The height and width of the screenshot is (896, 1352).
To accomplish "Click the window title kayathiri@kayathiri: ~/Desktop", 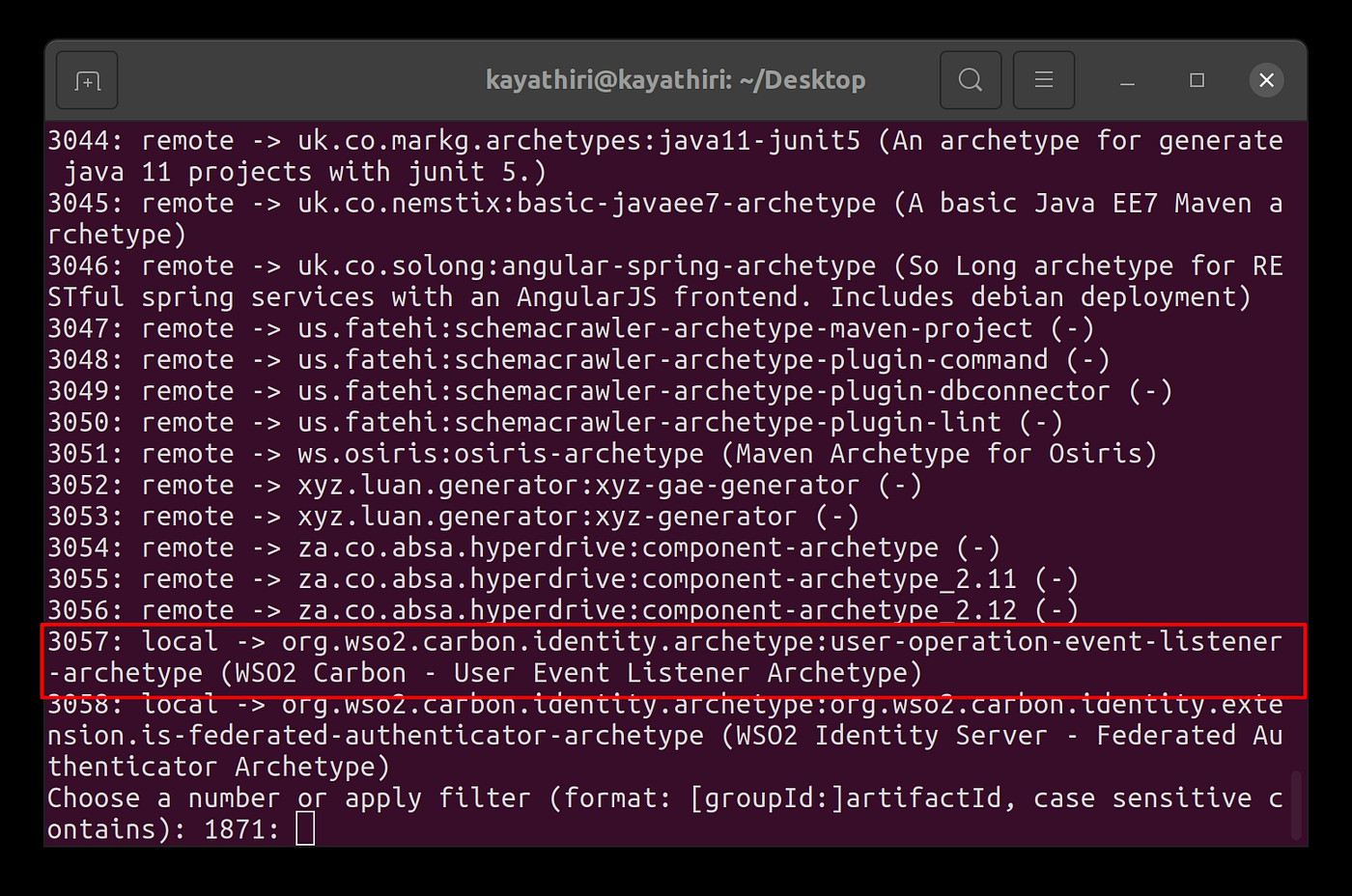I will [x=675, y=80].
